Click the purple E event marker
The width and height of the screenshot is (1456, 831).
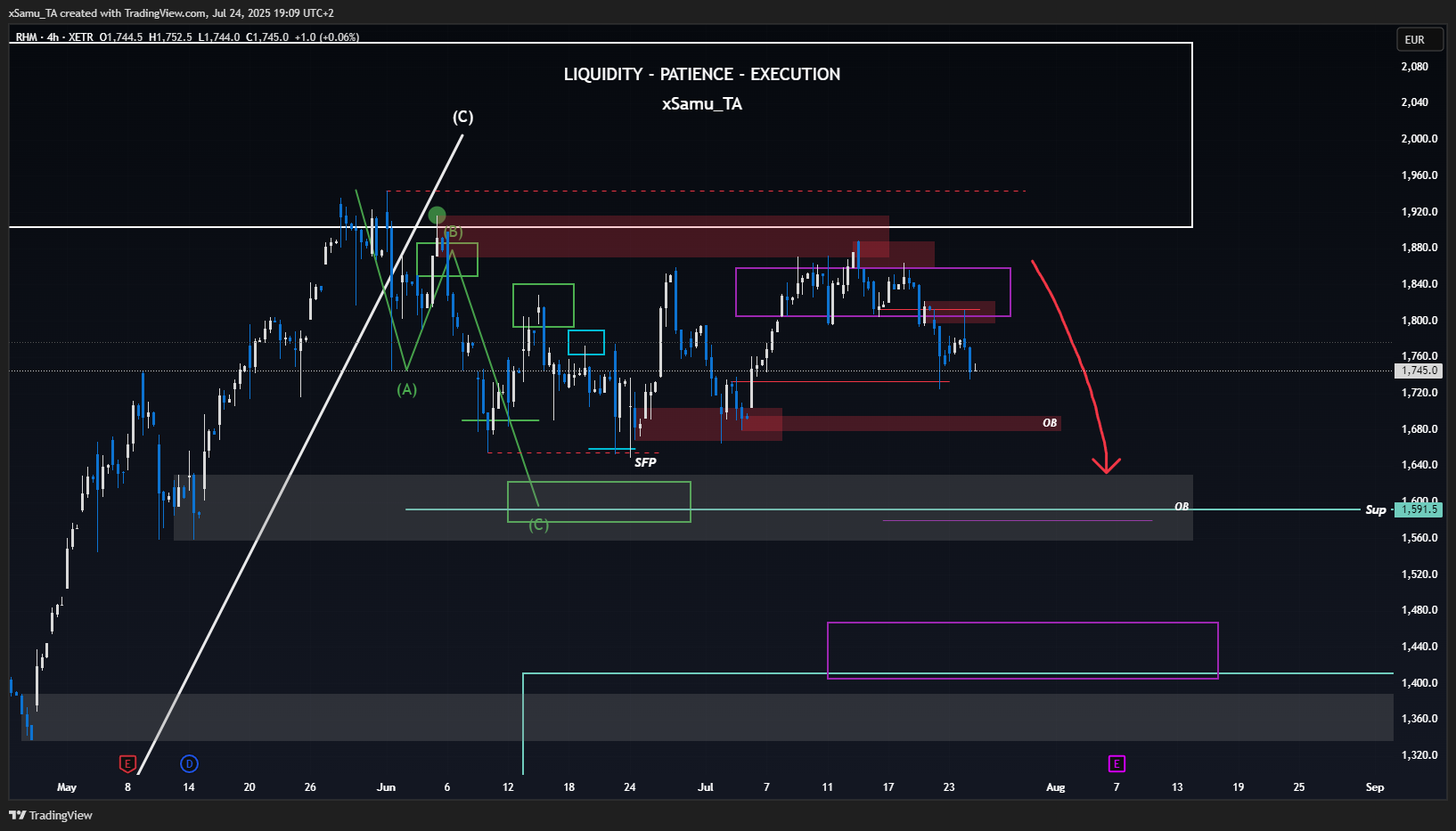click(x=1117, y=763)
